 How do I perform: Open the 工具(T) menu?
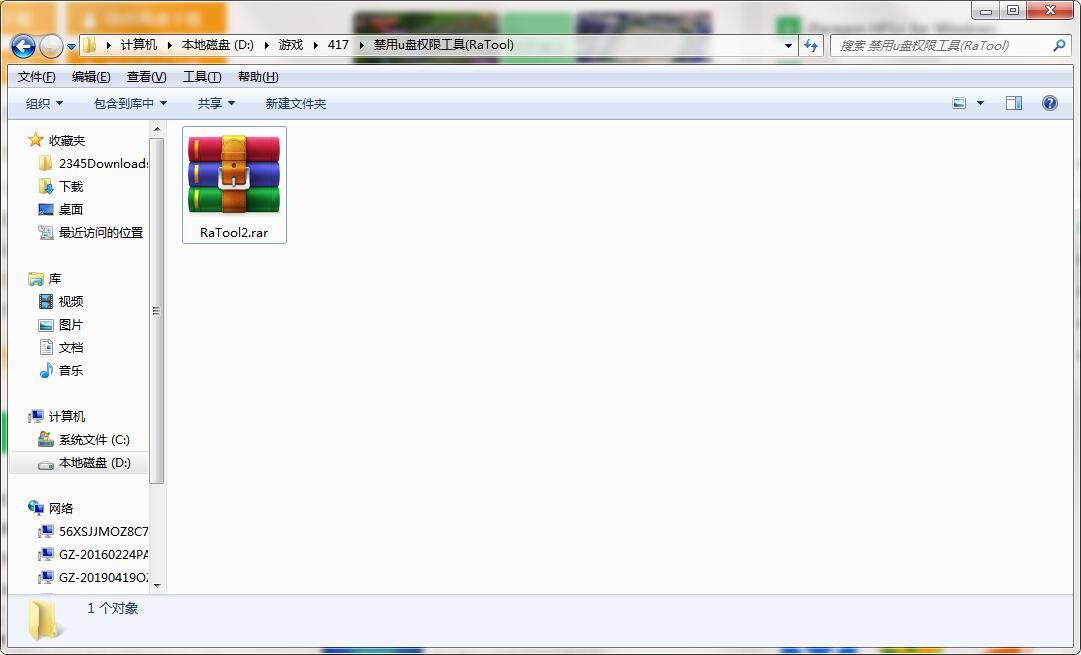point(202,77)
